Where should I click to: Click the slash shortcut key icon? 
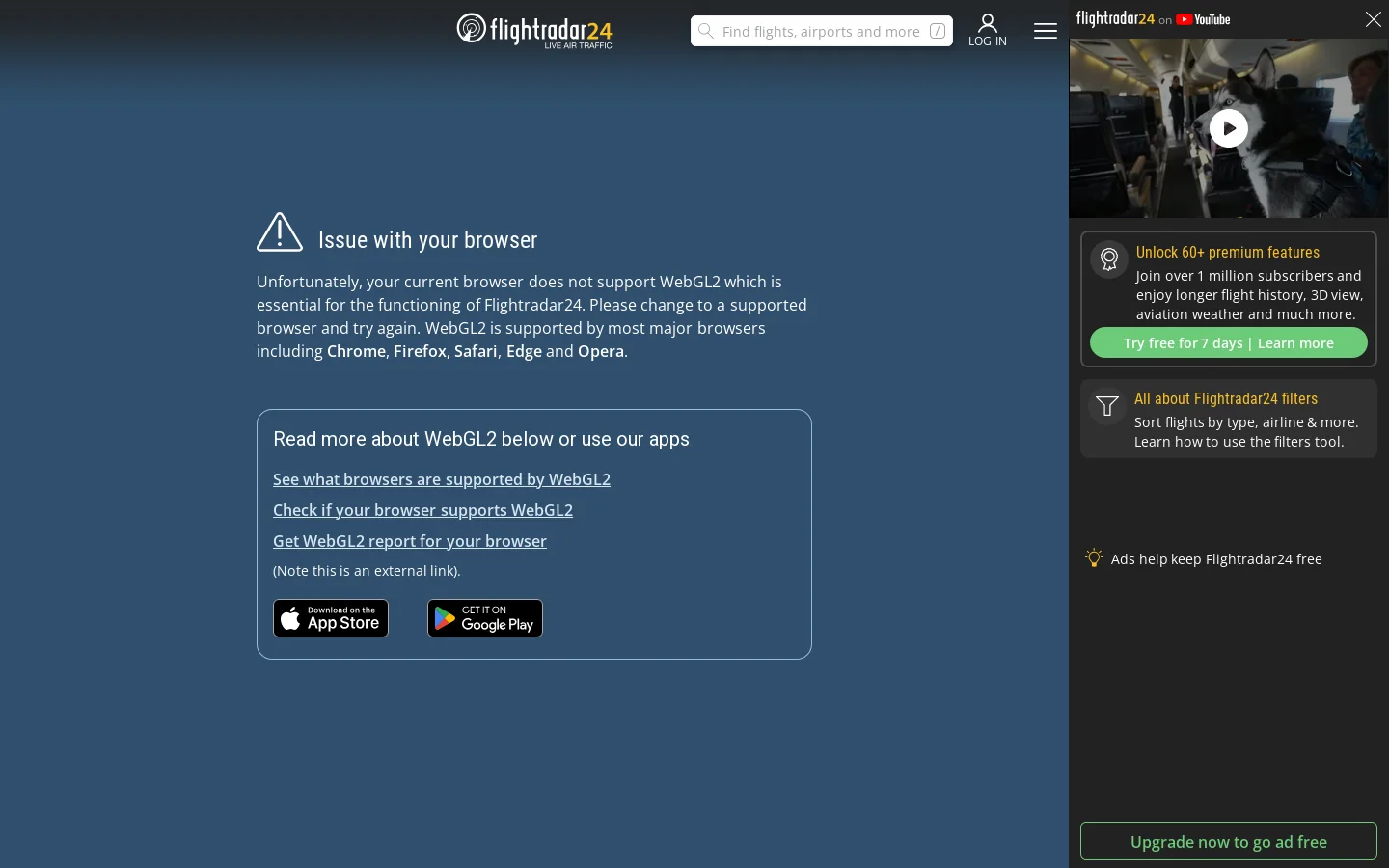point(938,31)
